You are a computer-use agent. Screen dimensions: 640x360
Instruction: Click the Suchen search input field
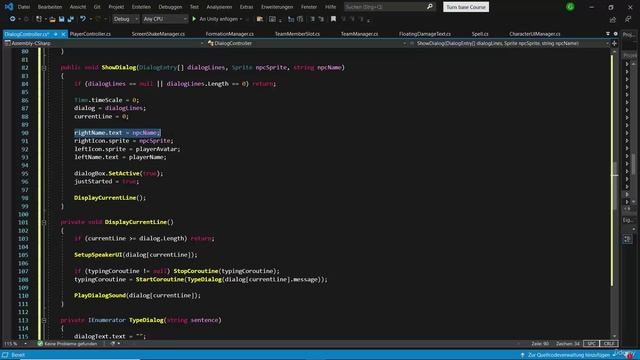point(384,7)
